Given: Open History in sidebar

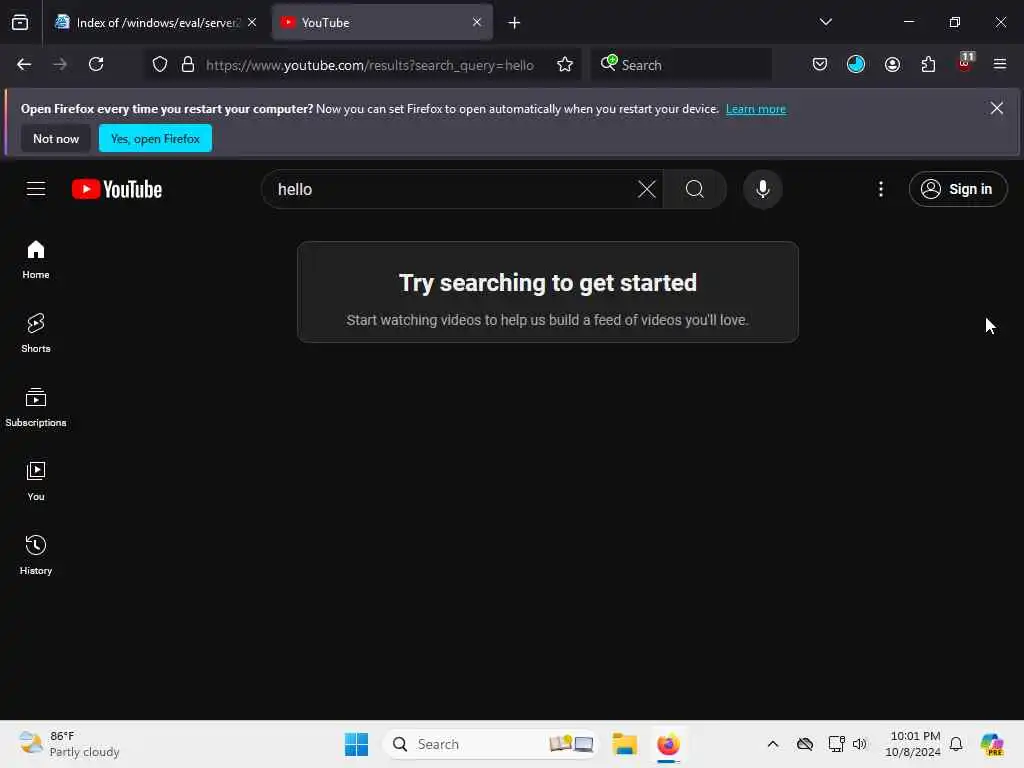Looking at the screenshot, I should (x=36, y=555).
